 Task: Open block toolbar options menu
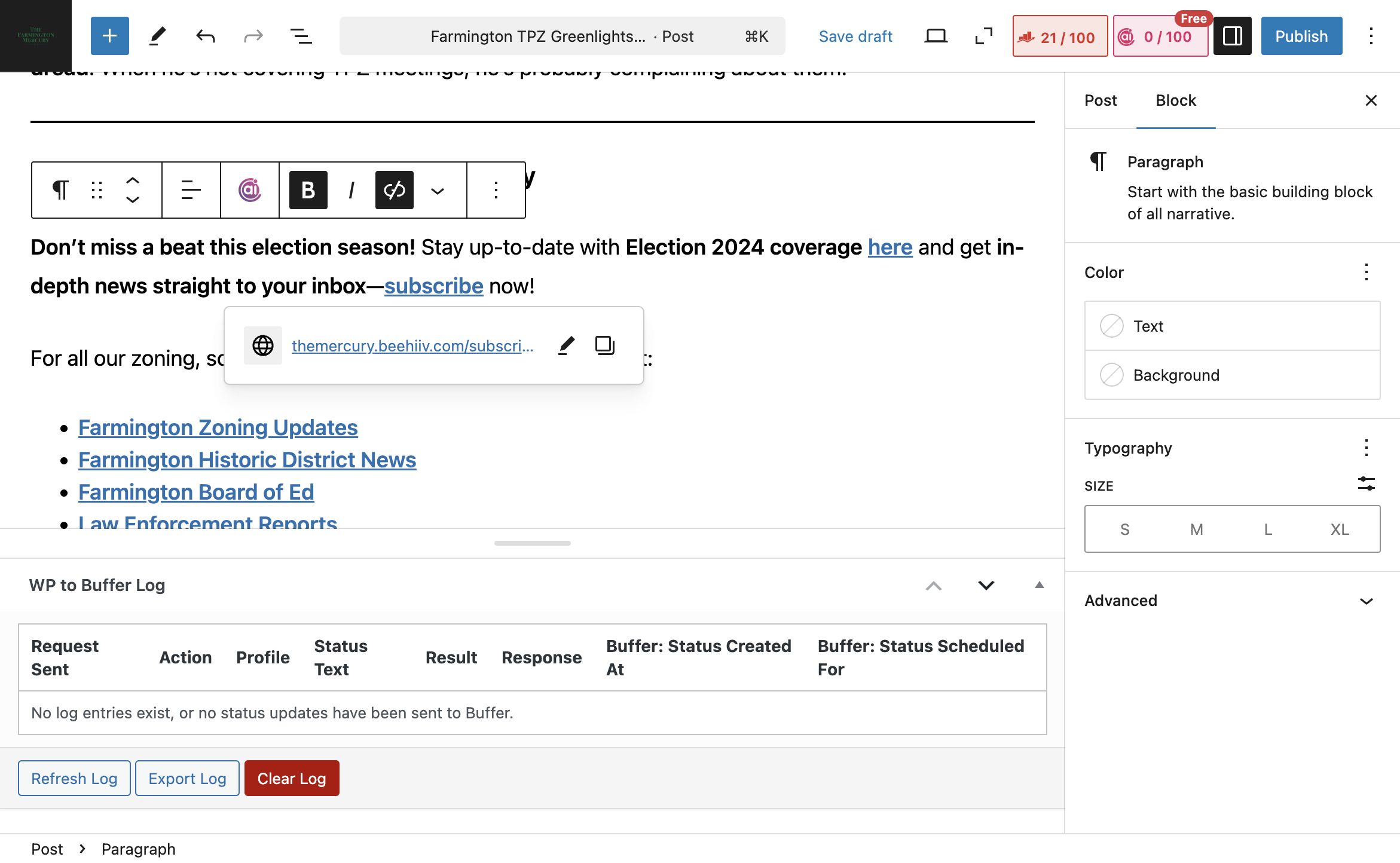click(496, 190)
